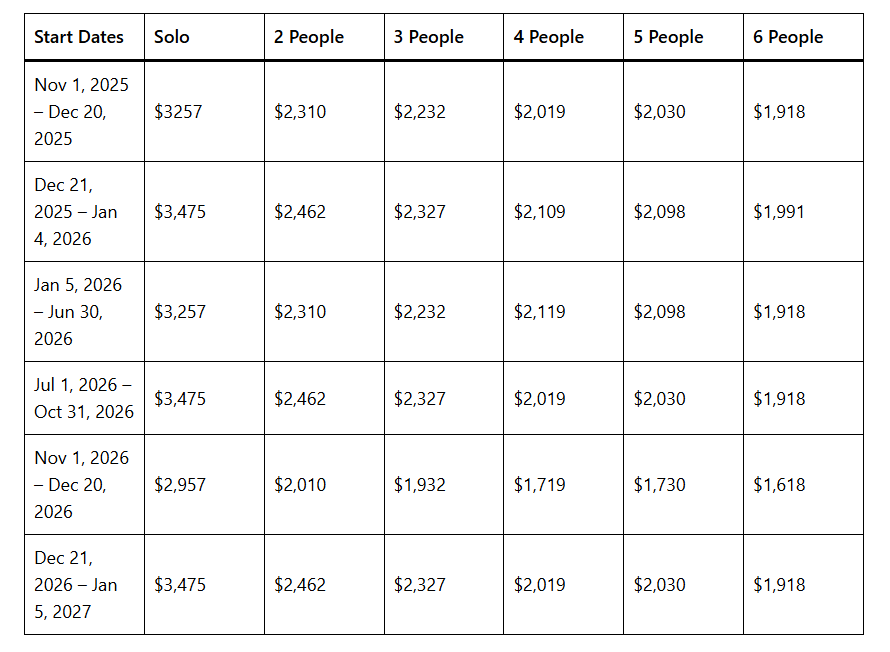Select the $2,957 Solo price cell
The image size is (890, 652).
click(180, 485)
